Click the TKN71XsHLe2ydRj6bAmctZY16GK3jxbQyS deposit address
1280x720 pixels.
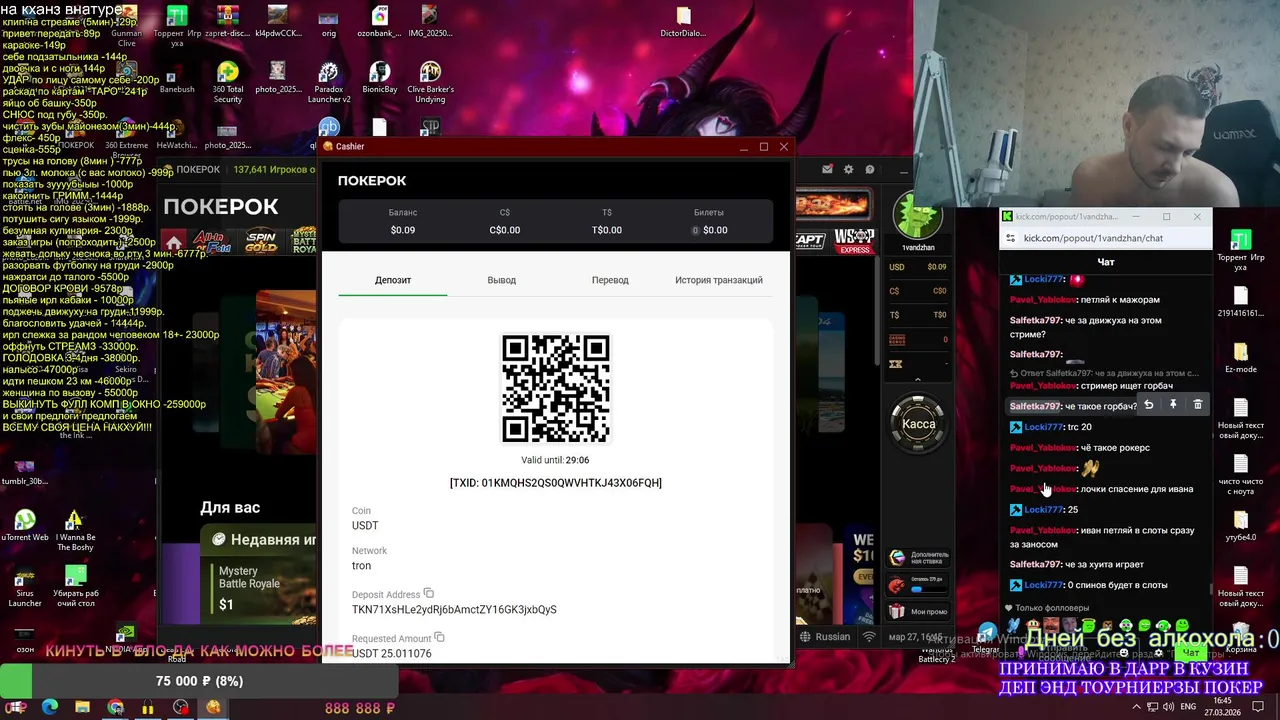(454, 609)
